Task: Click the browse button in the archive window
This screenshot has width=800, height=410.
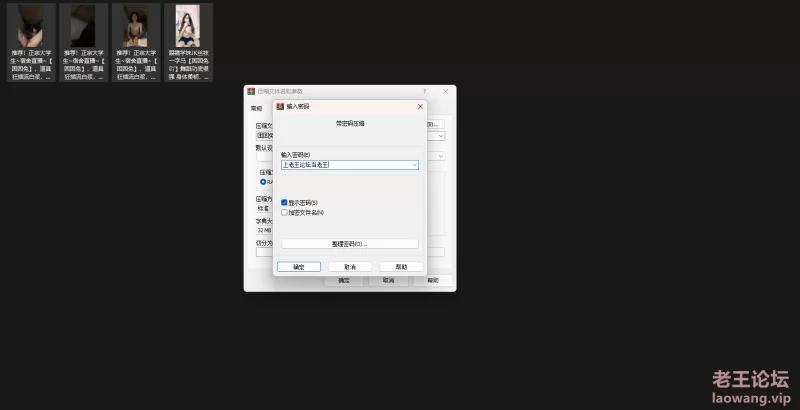Action: (x=435, y=124)
